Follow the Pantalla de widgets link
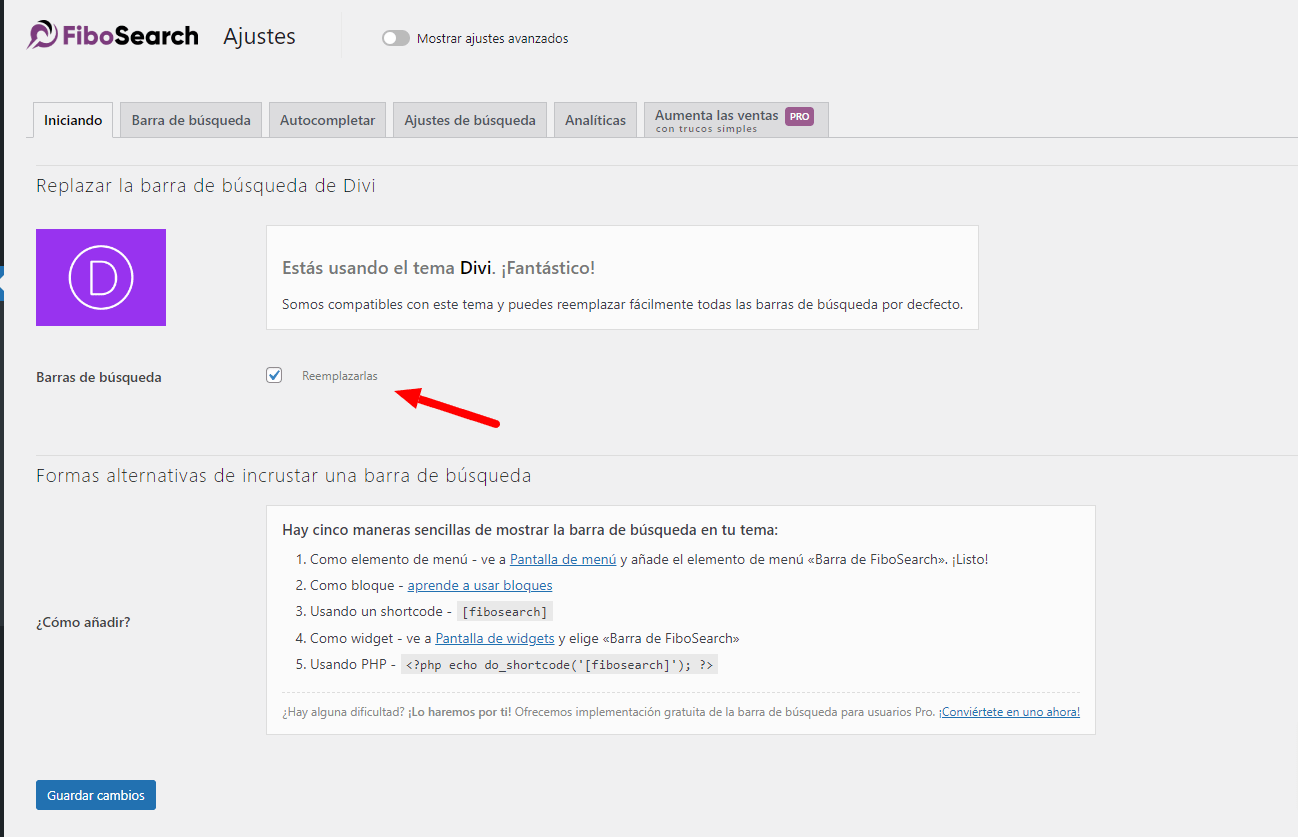The image size is (1298, 837). (x=495, y=638)
